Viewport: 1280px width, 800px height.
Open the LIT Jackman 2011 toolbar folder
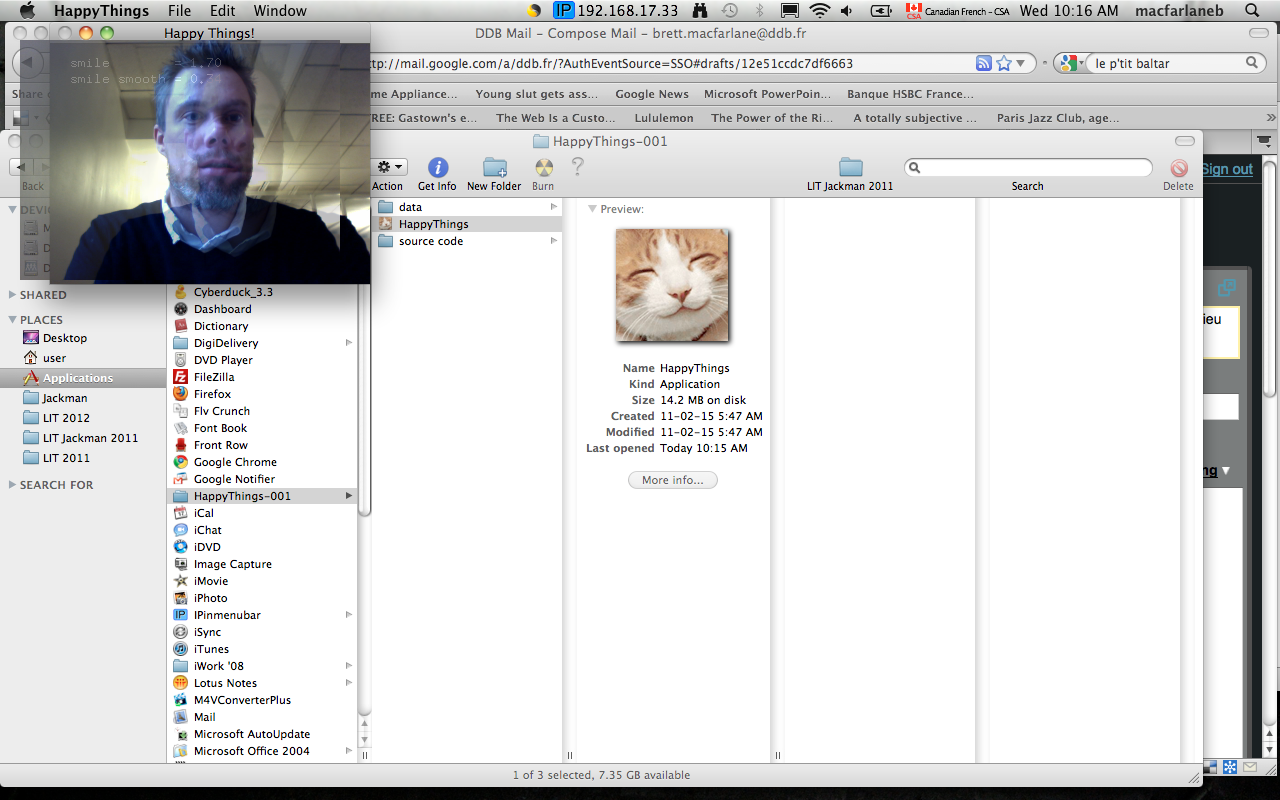(850, 167)
